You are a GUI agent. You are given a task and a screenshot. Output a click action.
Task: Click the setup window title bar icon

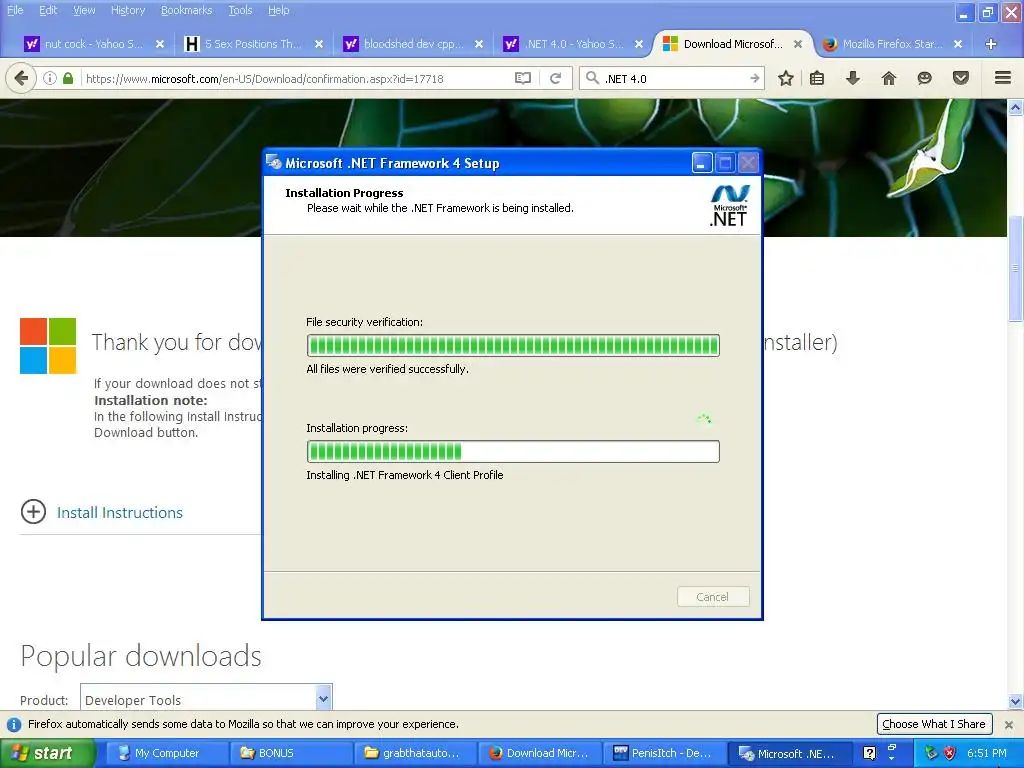274,163
